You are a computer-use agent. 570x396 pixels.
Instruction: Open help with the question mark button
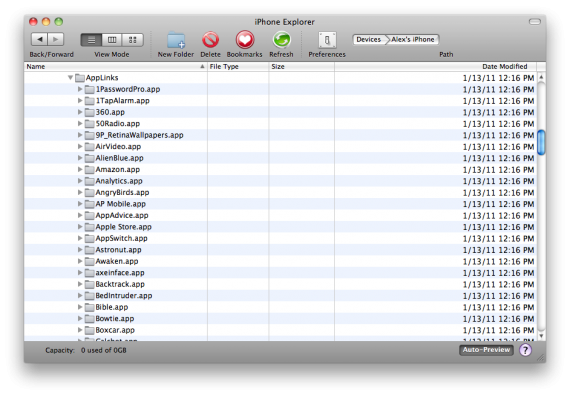tap(525, 350)
